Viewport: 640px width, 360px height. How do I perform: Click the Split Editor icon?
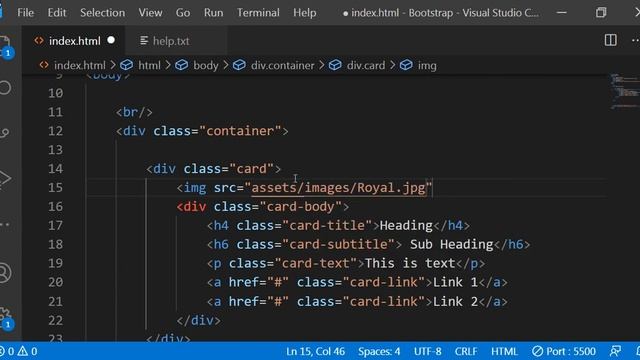click(x=611, y=40)
